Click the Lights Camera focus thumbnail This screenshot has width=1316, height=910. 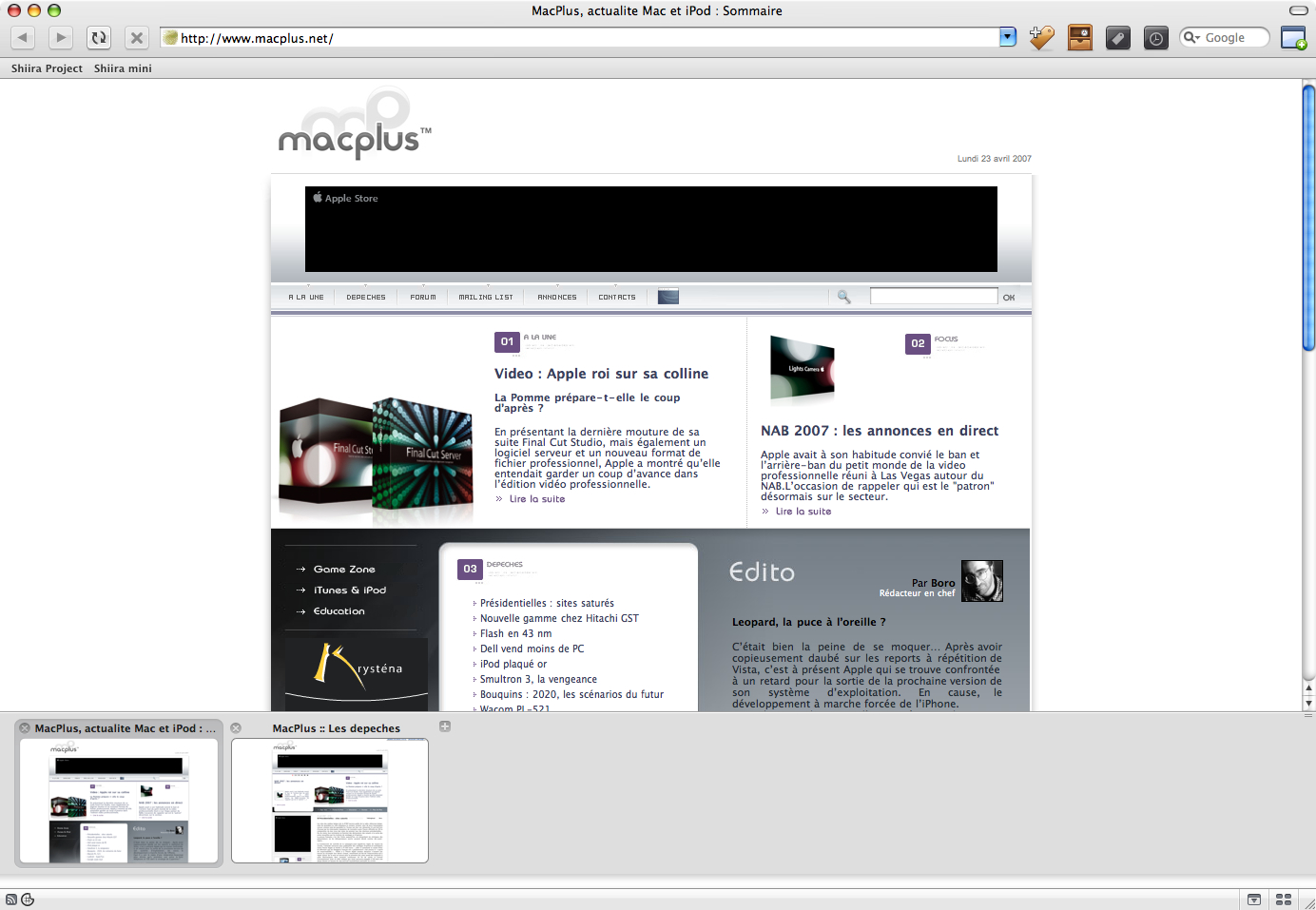[x=802, y=369]
